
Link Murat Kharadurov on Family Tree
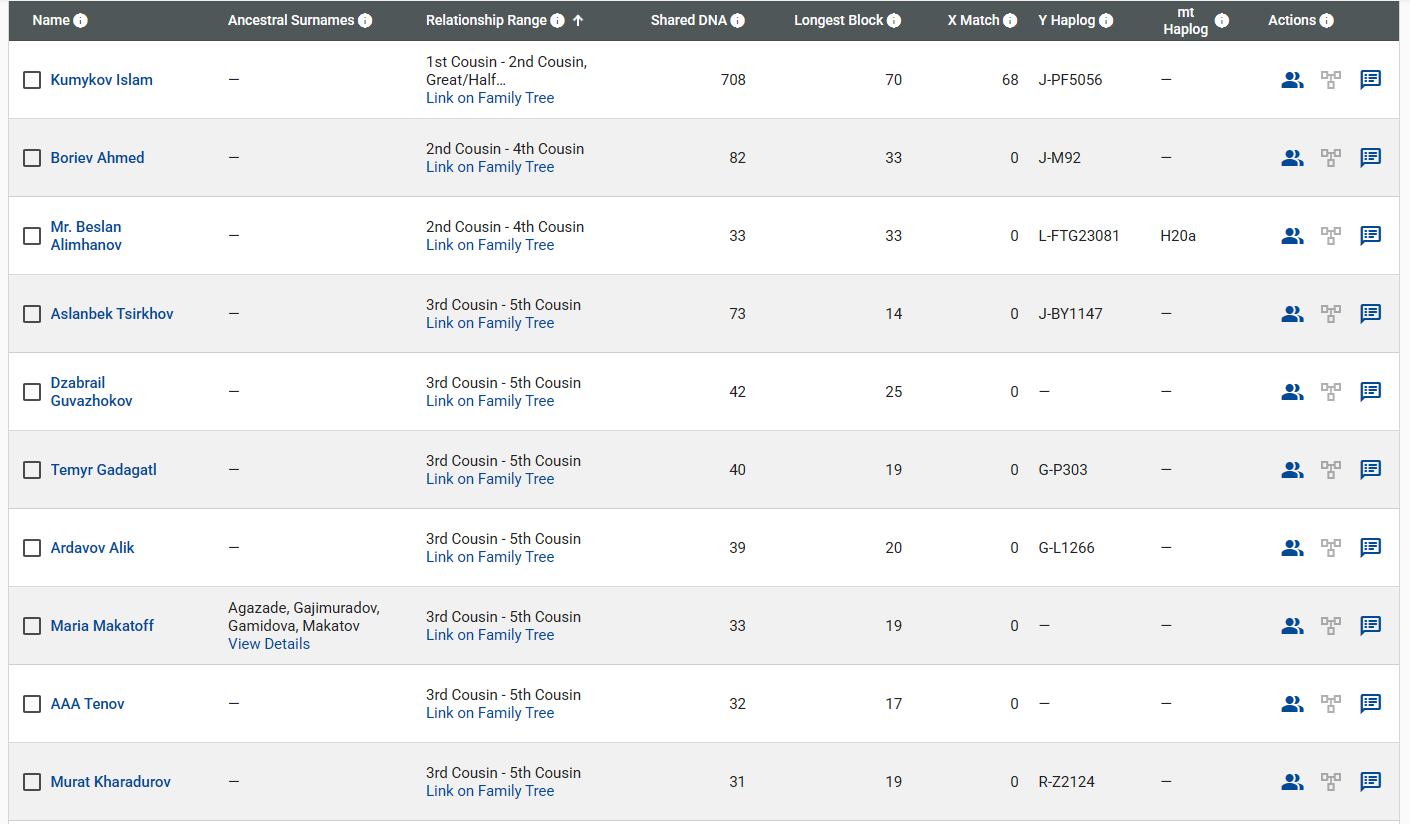[x=490, y=791]
